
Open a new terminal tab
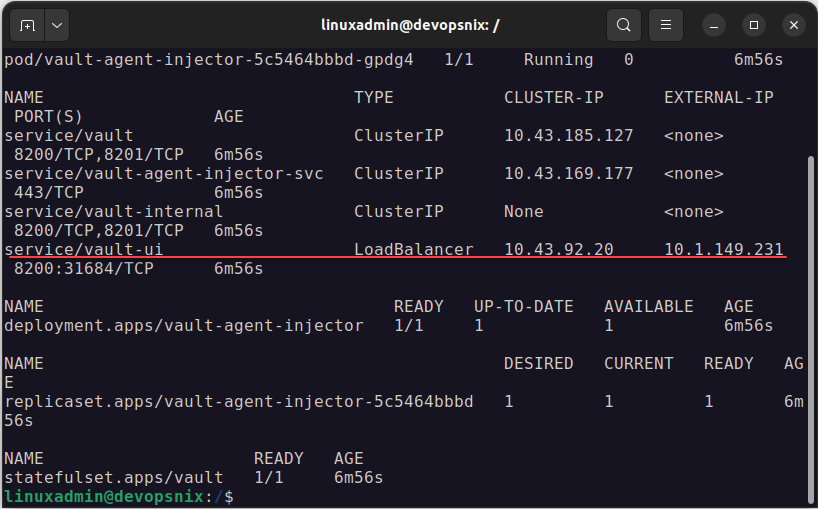tap(27, 24)
